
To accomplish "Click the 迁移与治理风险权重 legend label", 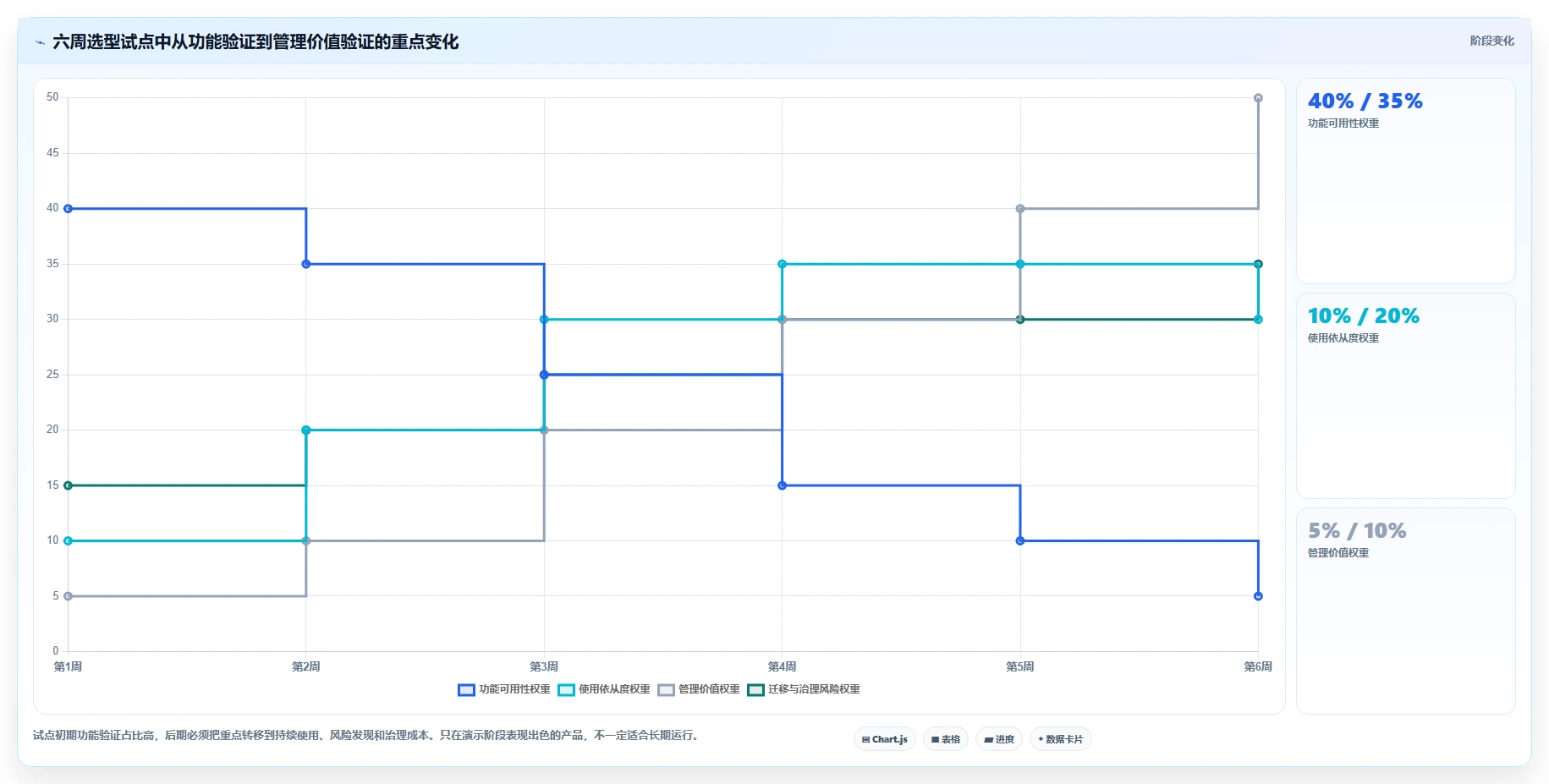I will pos(814,690).
